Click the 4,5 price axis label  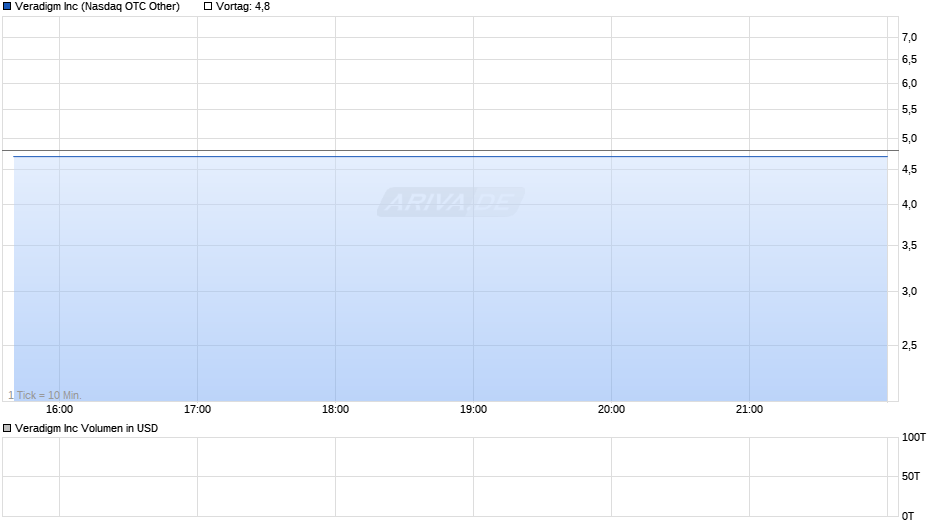pyautogui.click(x=909, y=170)
